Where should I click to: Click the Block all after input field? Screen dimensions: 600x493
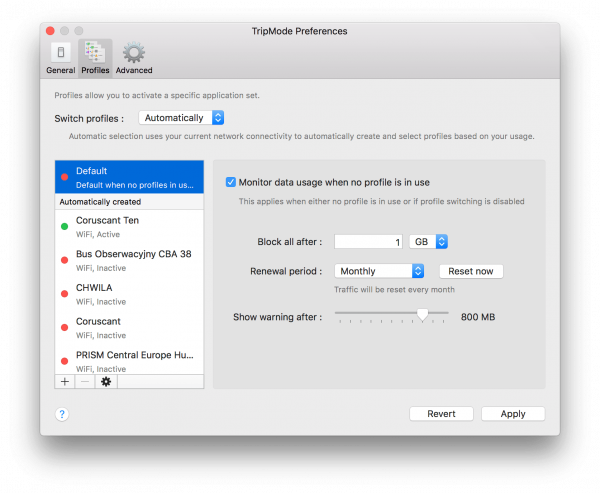[x=368, y=241]
